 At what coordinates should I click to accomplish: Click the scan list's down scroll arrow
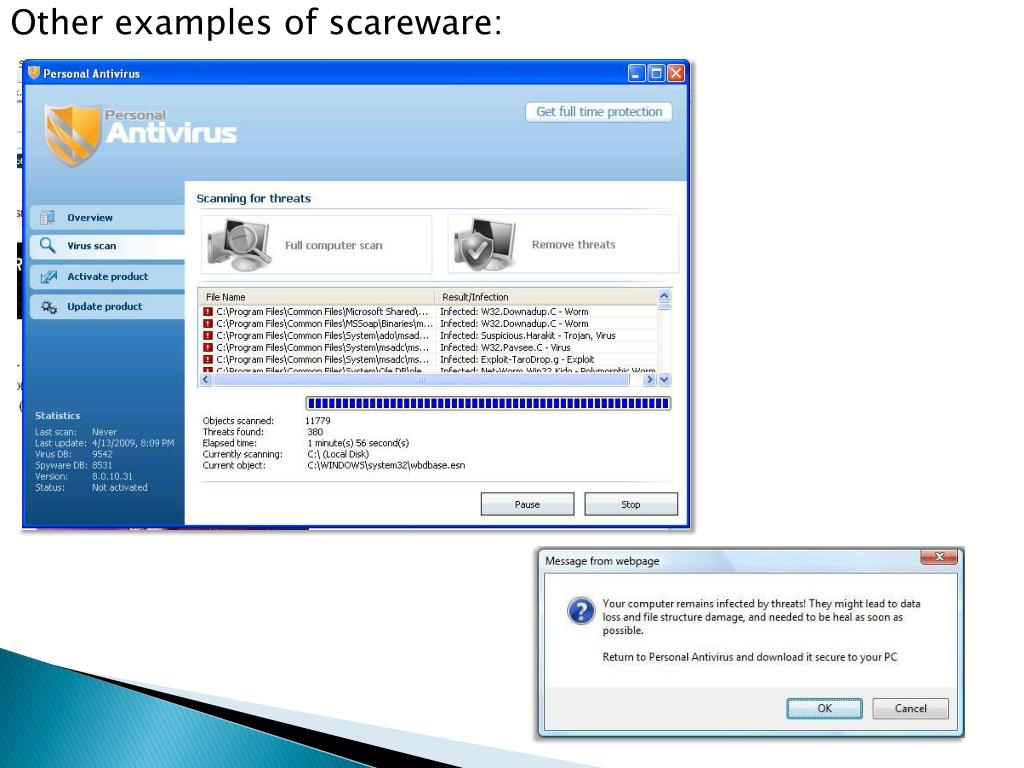(664, 379)
